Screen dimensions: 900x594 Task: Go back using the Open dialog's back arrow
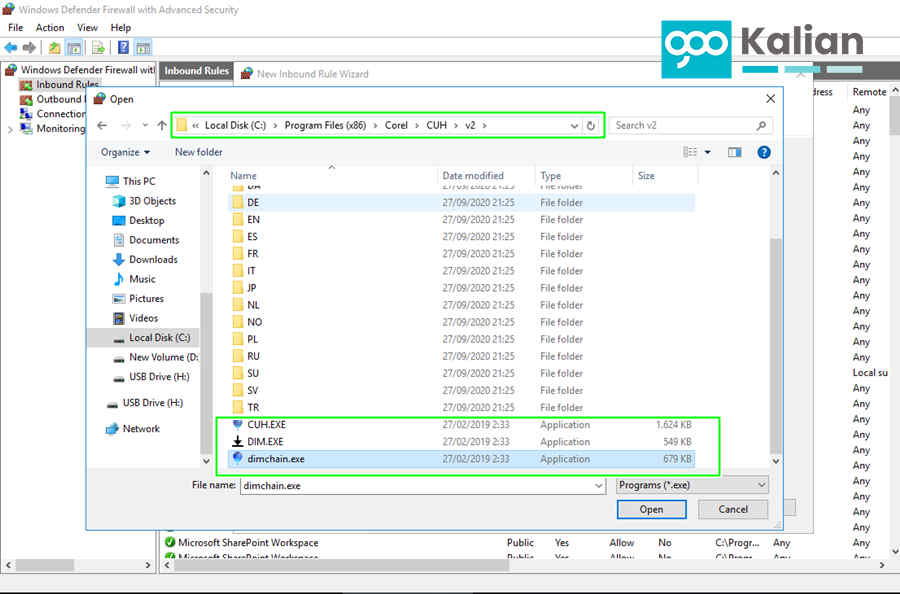pos(102,125)
